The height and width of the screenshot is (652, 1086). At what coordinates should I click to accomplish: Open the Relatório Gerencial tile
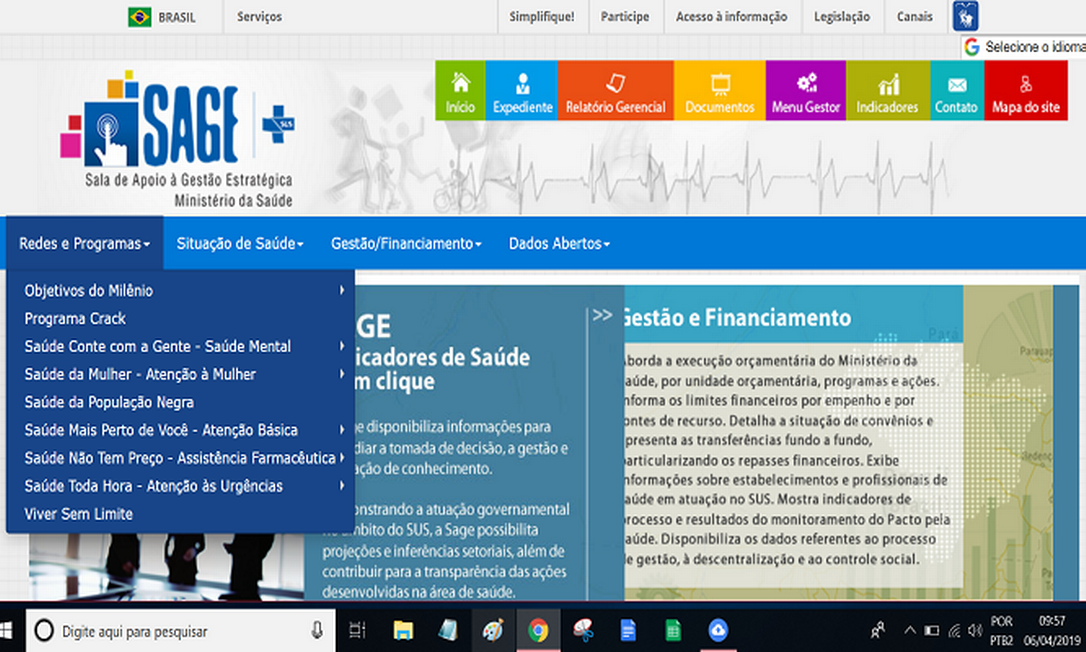[x=615, y=90]
